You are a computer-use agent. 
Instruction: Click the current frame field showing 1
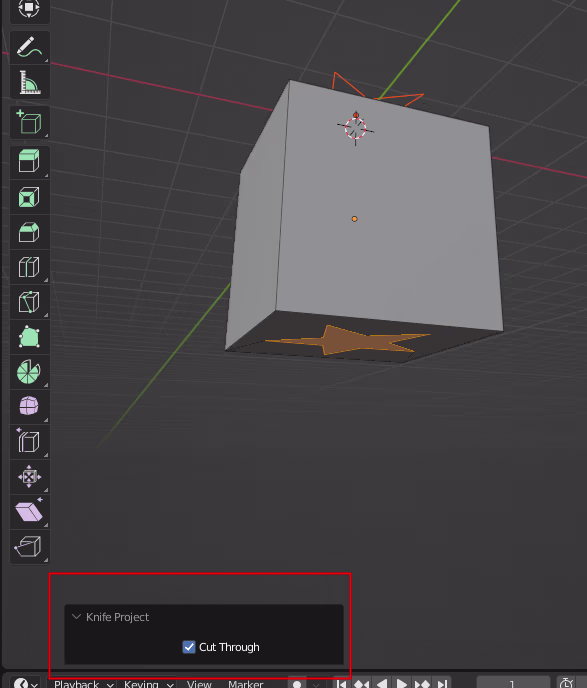coord(512,684)
